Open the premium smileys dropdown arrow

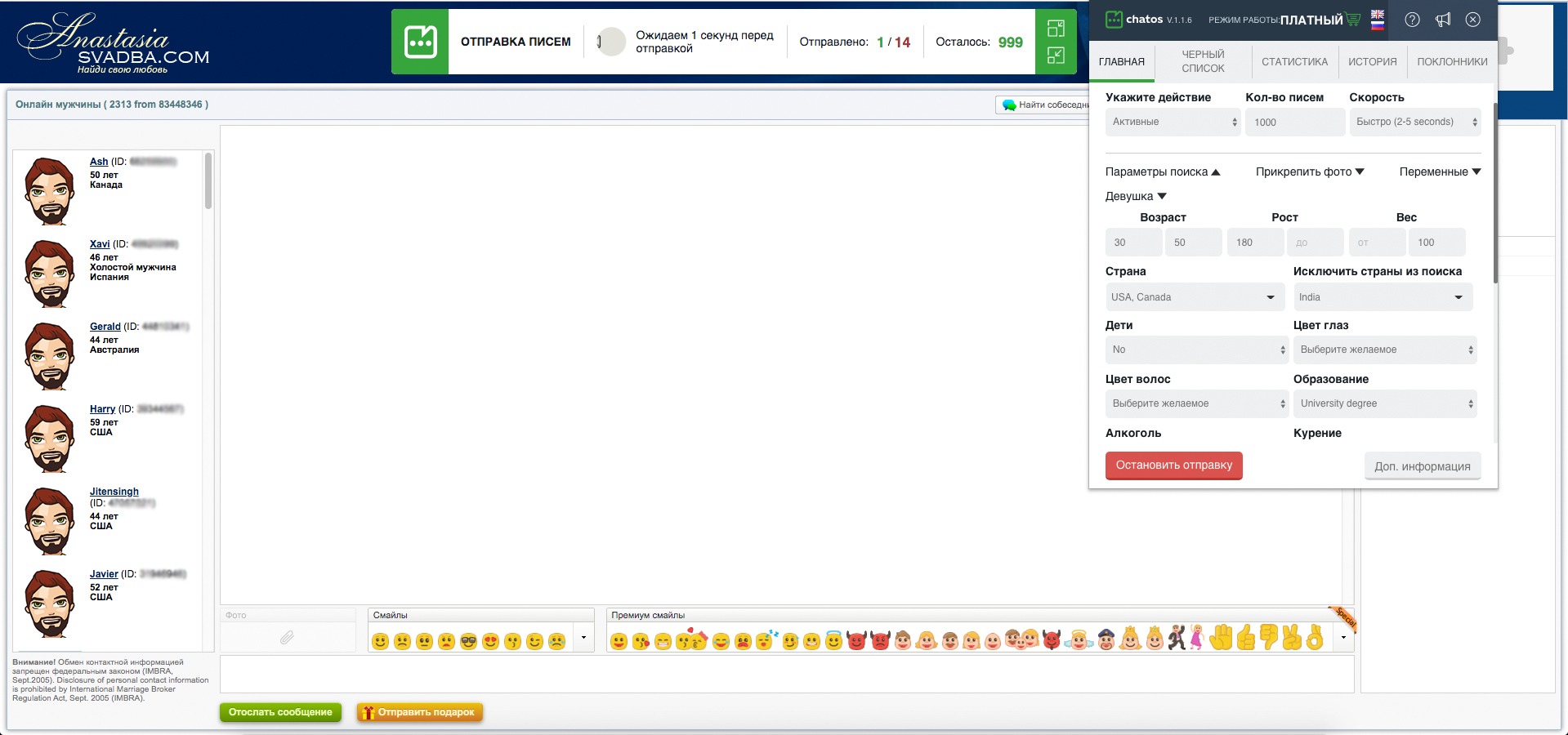click(1343, 638)
